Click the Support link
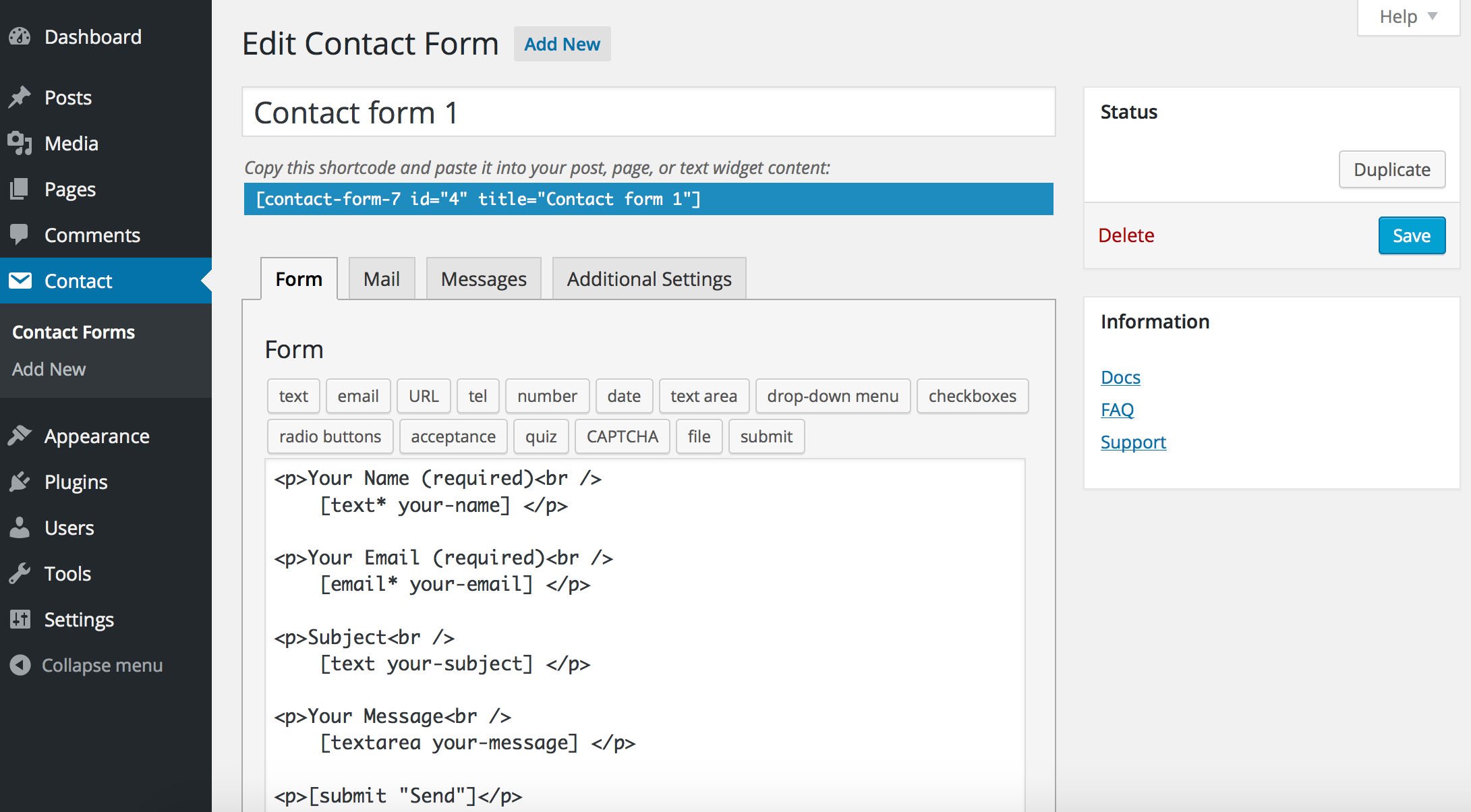This screenshot has width=1471, height=812. pos(1132,441)
